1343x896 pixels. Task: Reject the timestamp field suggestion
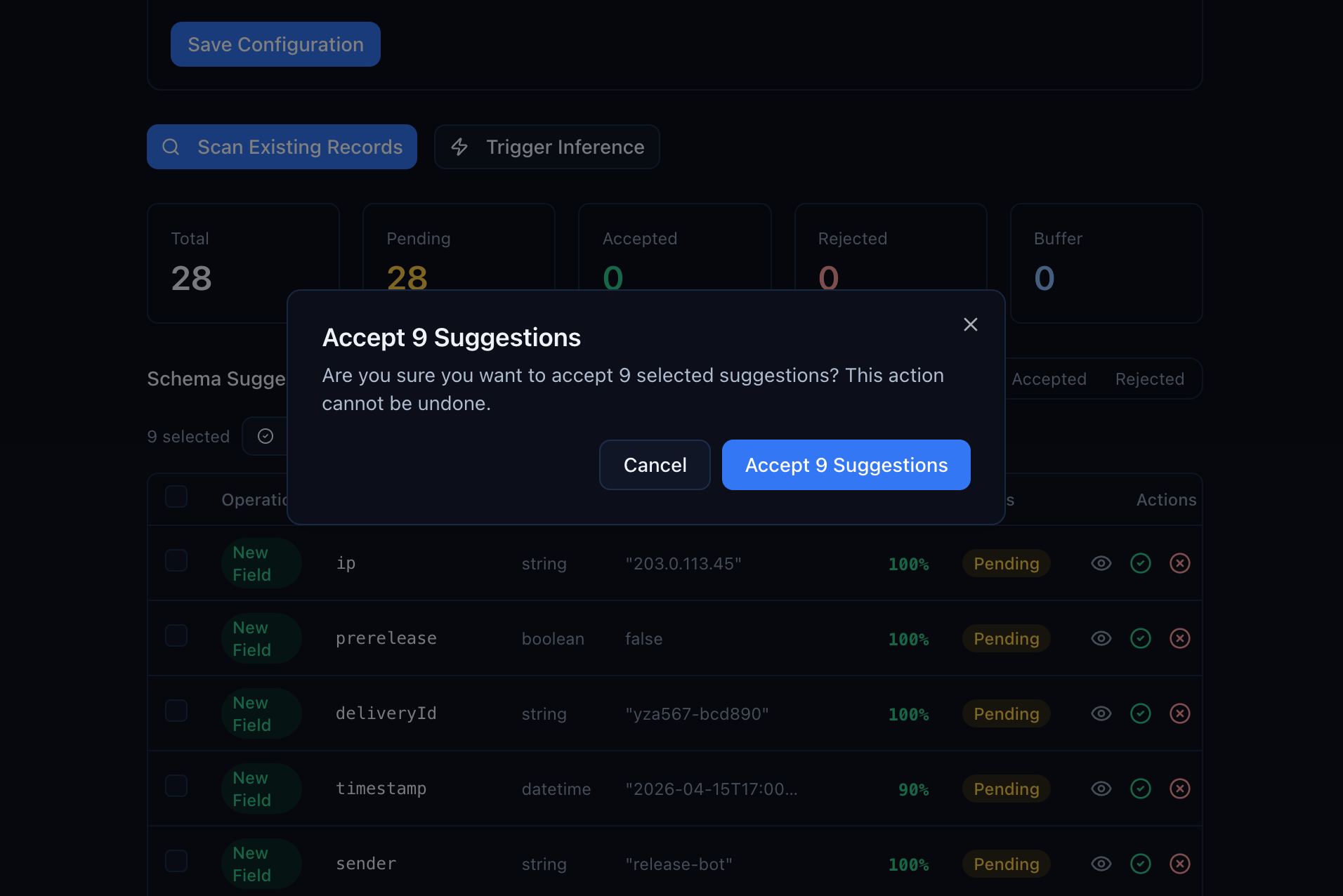point(1179,789)
